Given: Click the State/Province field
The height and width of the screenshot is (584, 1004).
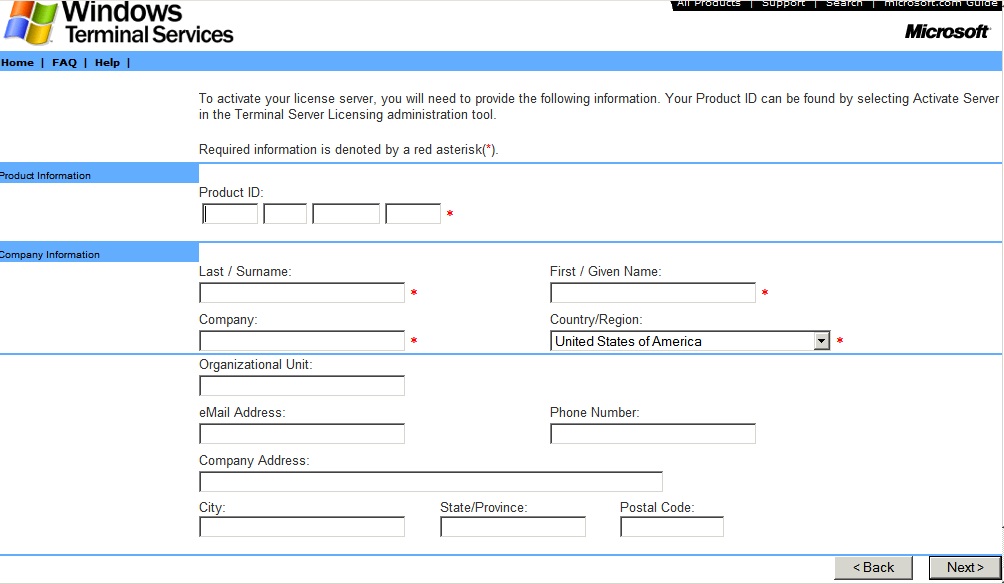Looking at the screenshot, I should coord(513,527).
